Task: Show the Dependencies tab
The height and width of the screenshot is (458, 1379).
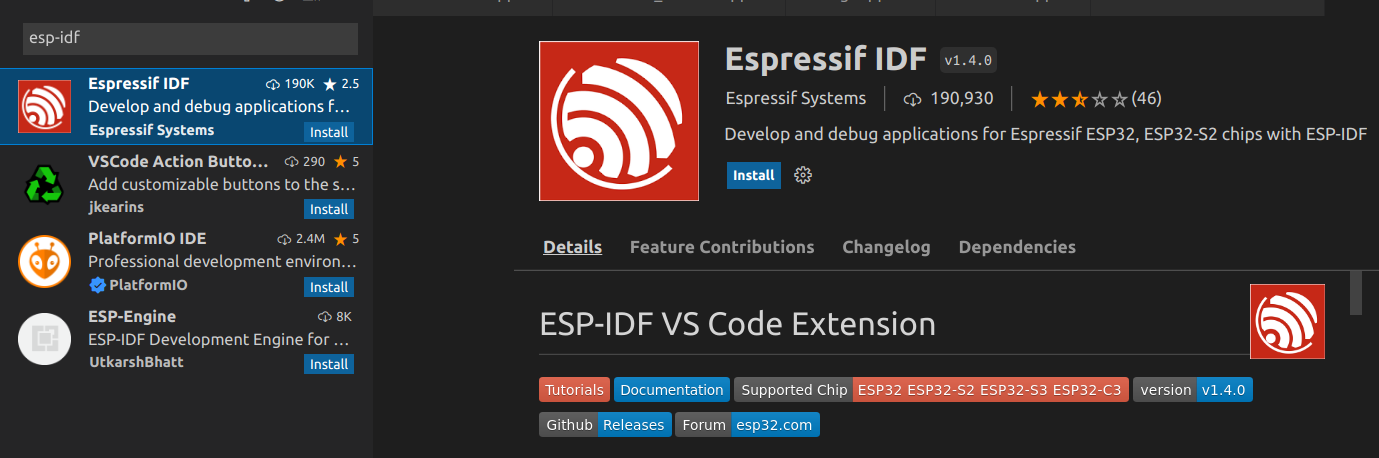Action: coord(1016,247)
